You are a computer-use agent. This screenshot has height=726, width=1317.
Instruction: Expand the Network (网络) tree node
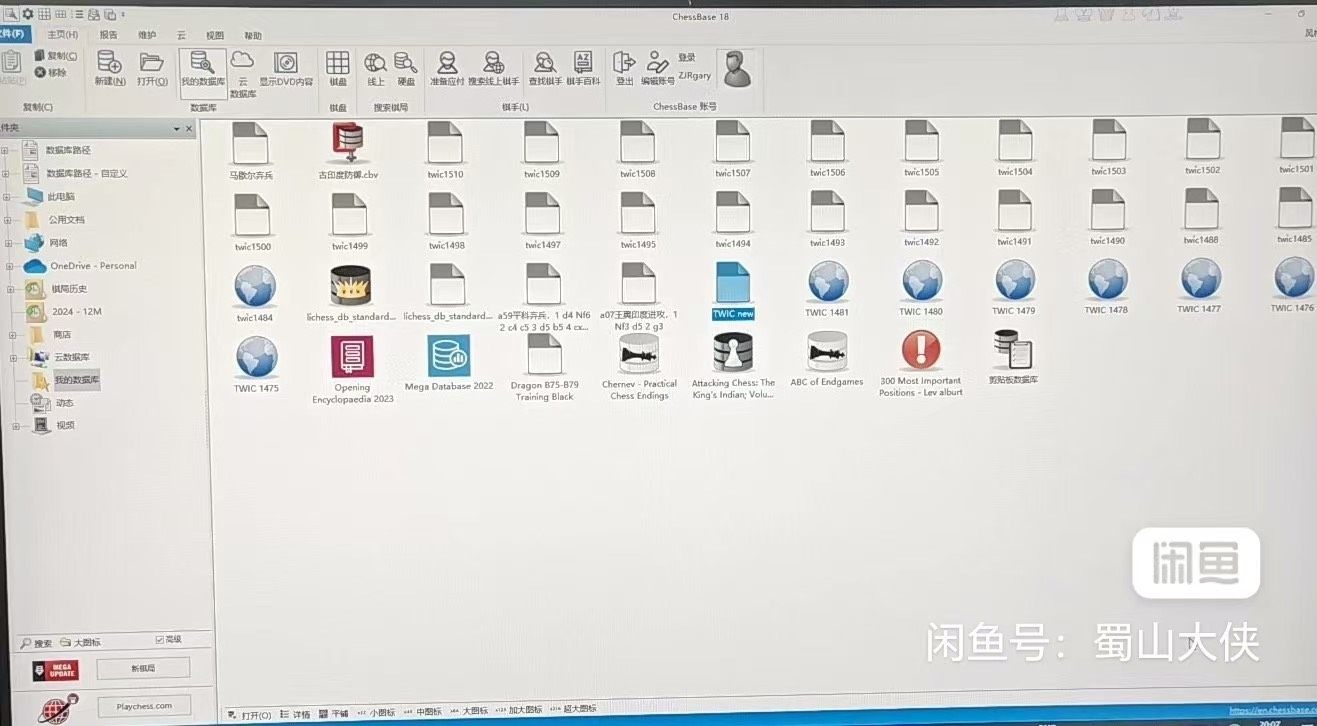[7, 243]
